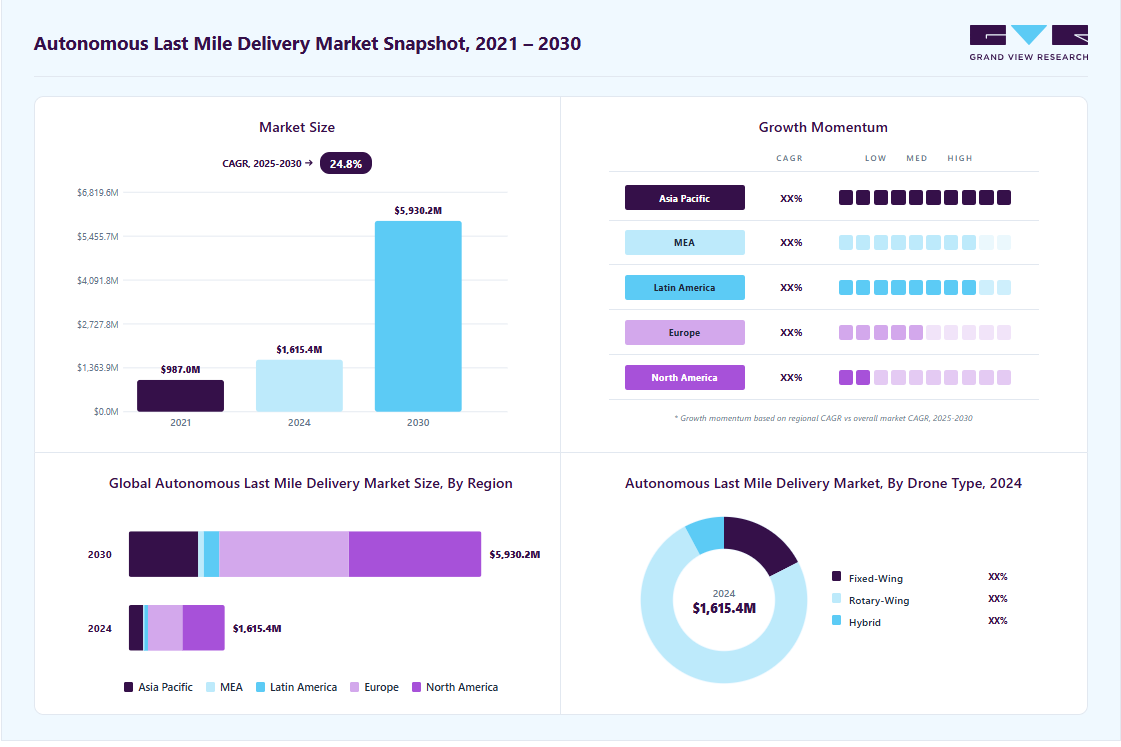Screen dimensions: 1121x747
Task: Click the $987.0M value label
Action: coord(180,370)
